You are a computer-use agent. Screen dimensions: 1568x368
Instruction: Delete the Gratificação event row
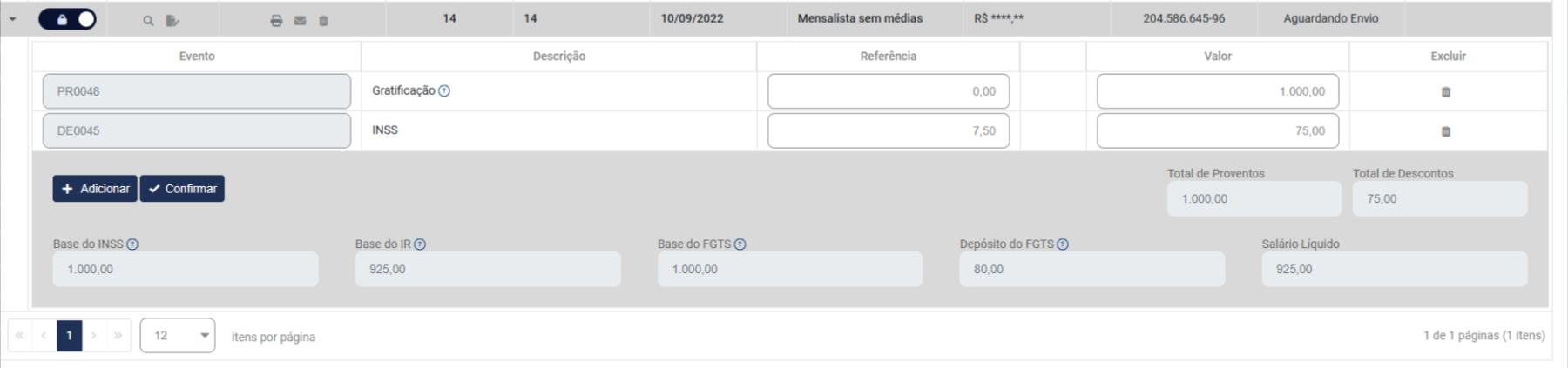(1446, 92)
